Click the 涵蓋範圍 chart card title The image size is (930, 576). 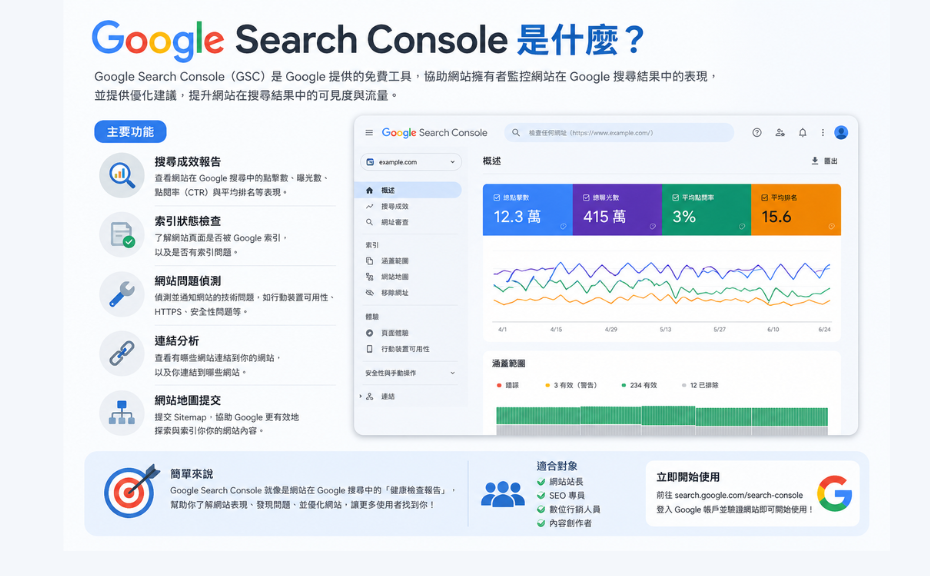(508, 364)
